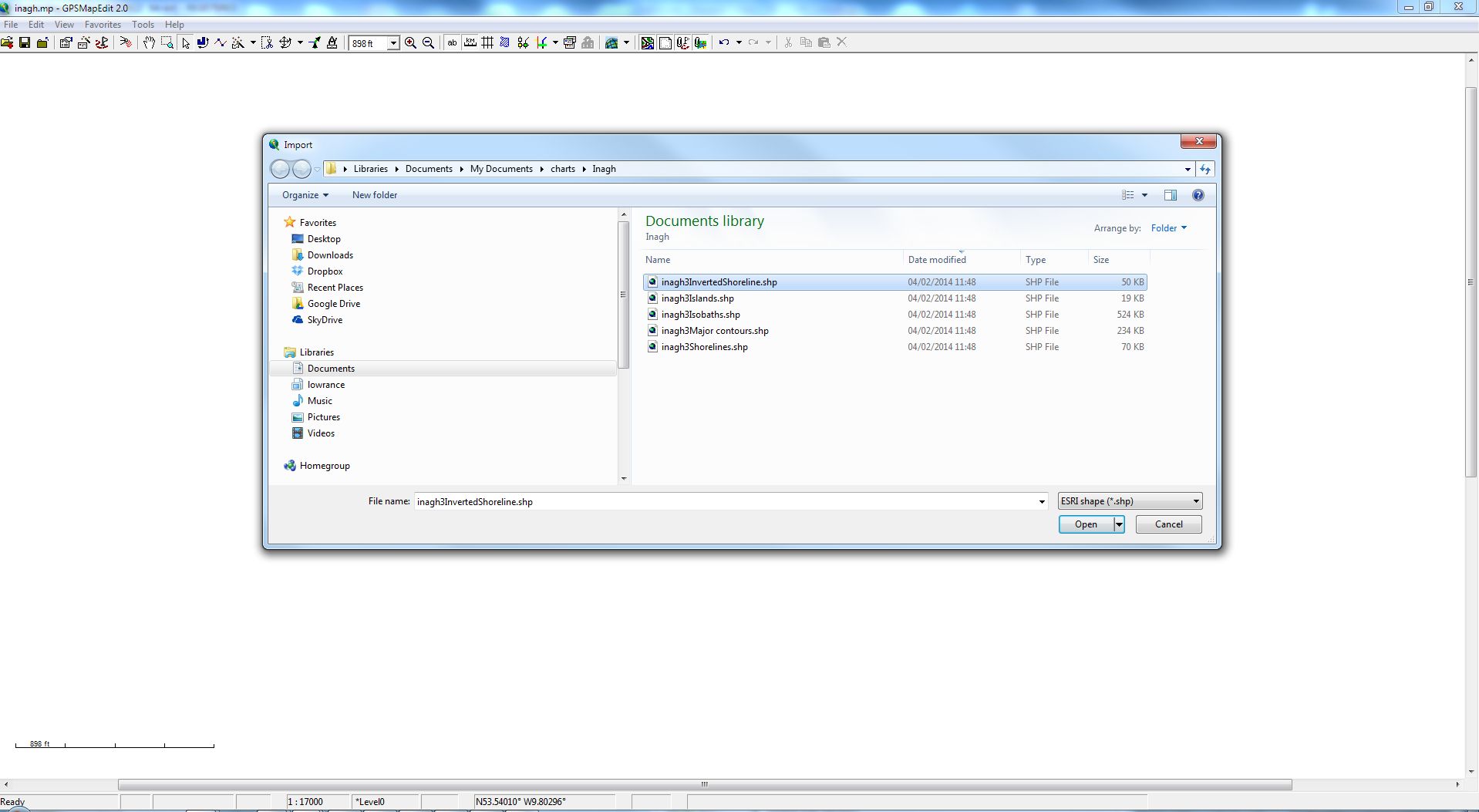Toggle the blue hatched polygons icon

click(x=505, y=42)
